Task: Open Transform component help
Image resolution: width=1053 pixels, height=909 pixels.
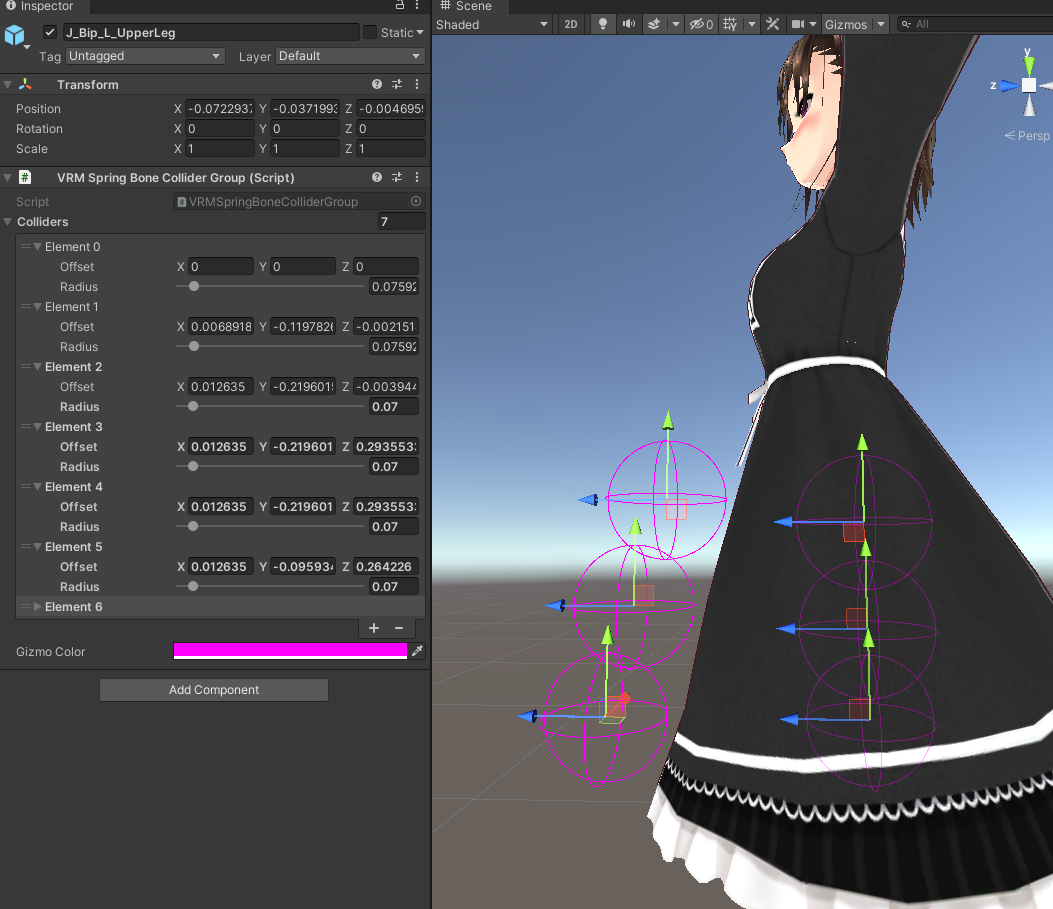Action: 377,84
